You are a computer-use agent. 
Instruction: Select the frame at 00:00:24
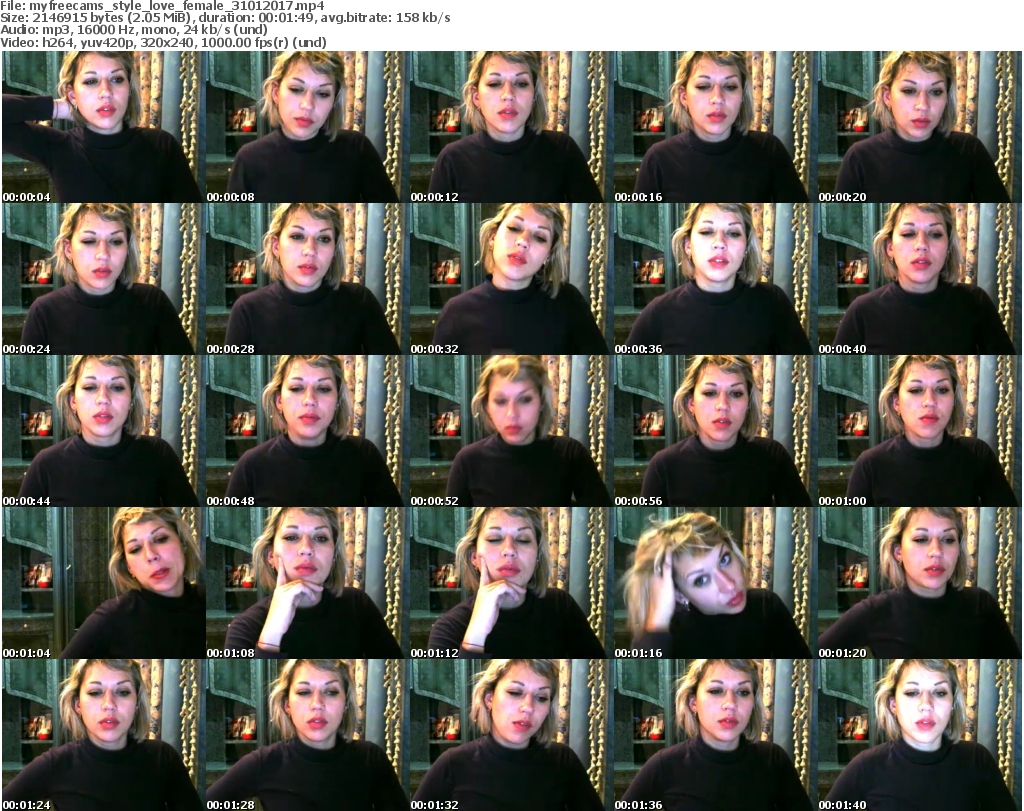point(103,279)
